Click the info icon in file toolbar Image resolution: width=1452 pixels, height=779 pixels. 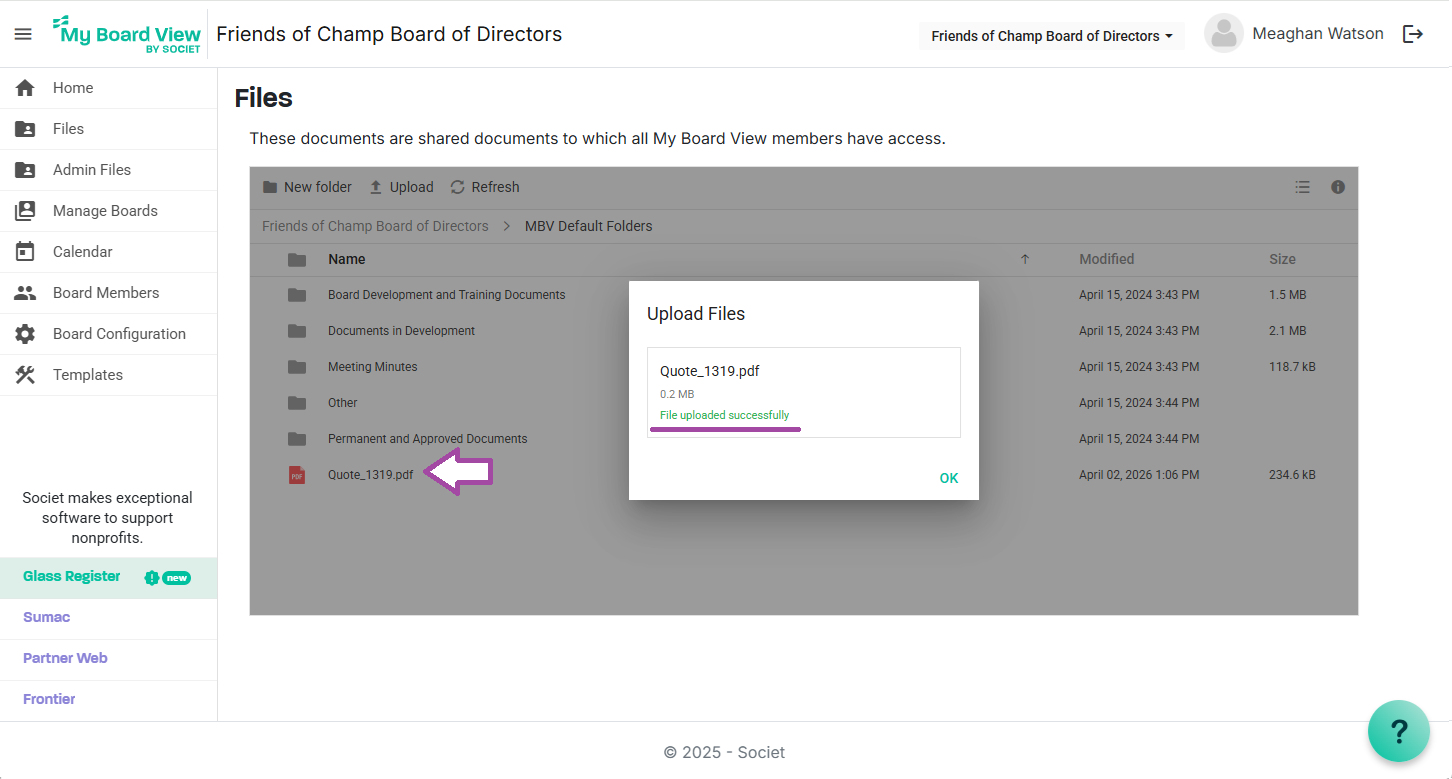(x=1338, y=187)
